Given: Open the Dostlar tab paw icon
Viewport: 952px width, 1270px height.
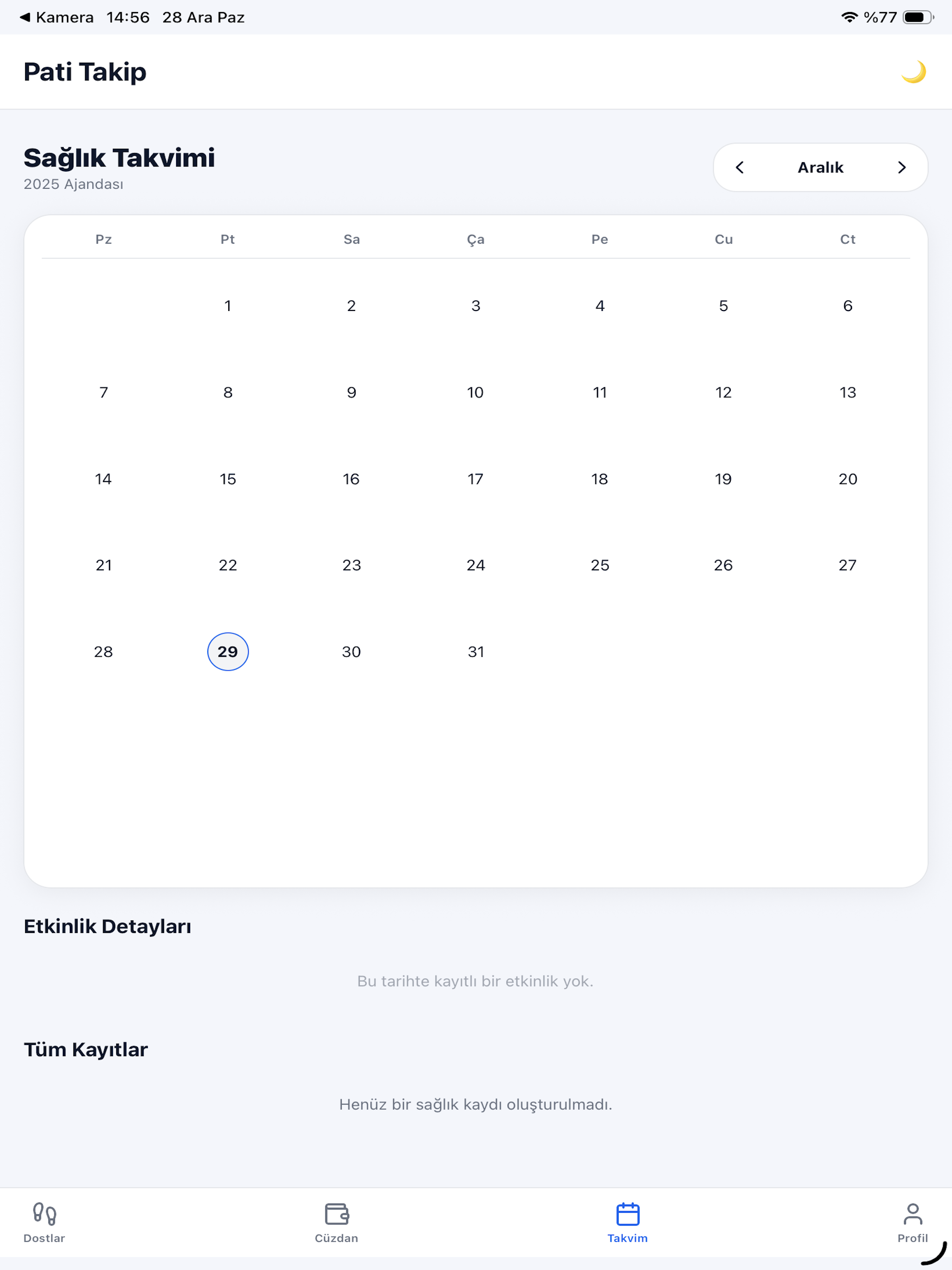Looking at the screenshot, I should pos(44,1214).
